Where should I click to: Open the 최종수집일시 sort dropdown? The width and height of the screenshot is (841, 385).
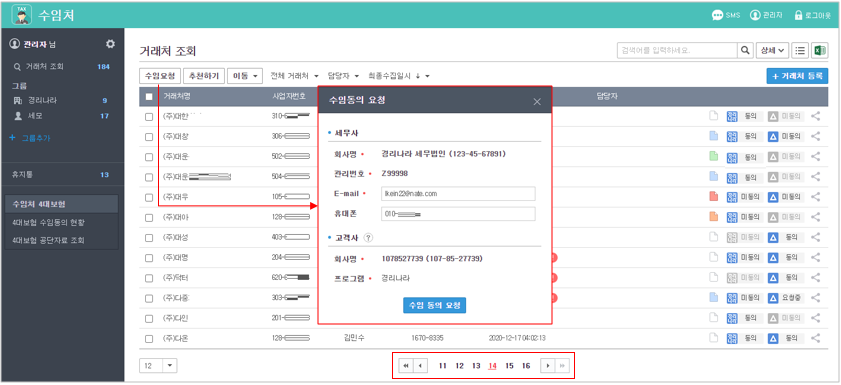(399, 76)
